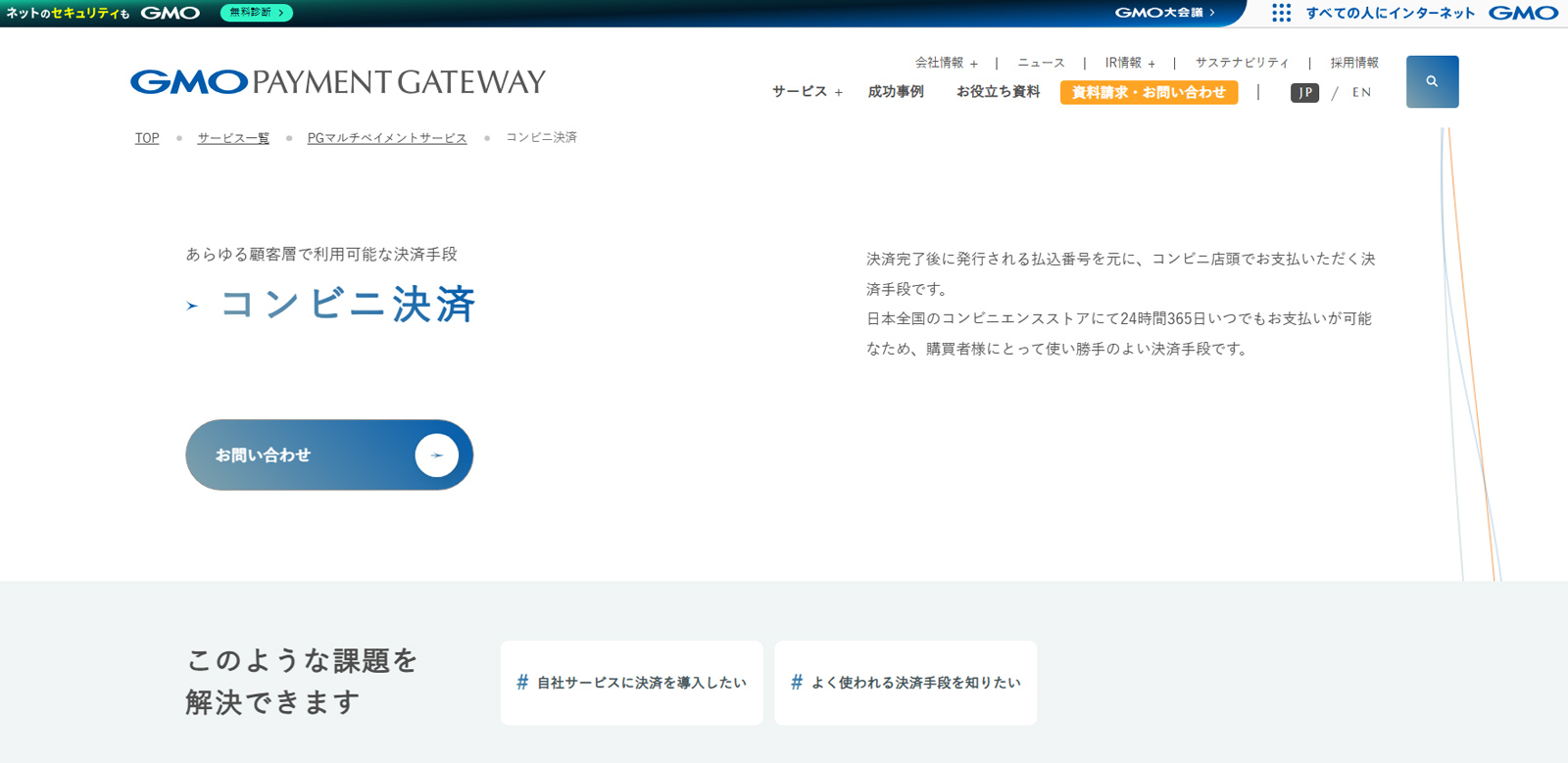The height and width of the screenshot is (763, 1568).
Task: Open the ニュース menu item
Action: [1041, 63]
